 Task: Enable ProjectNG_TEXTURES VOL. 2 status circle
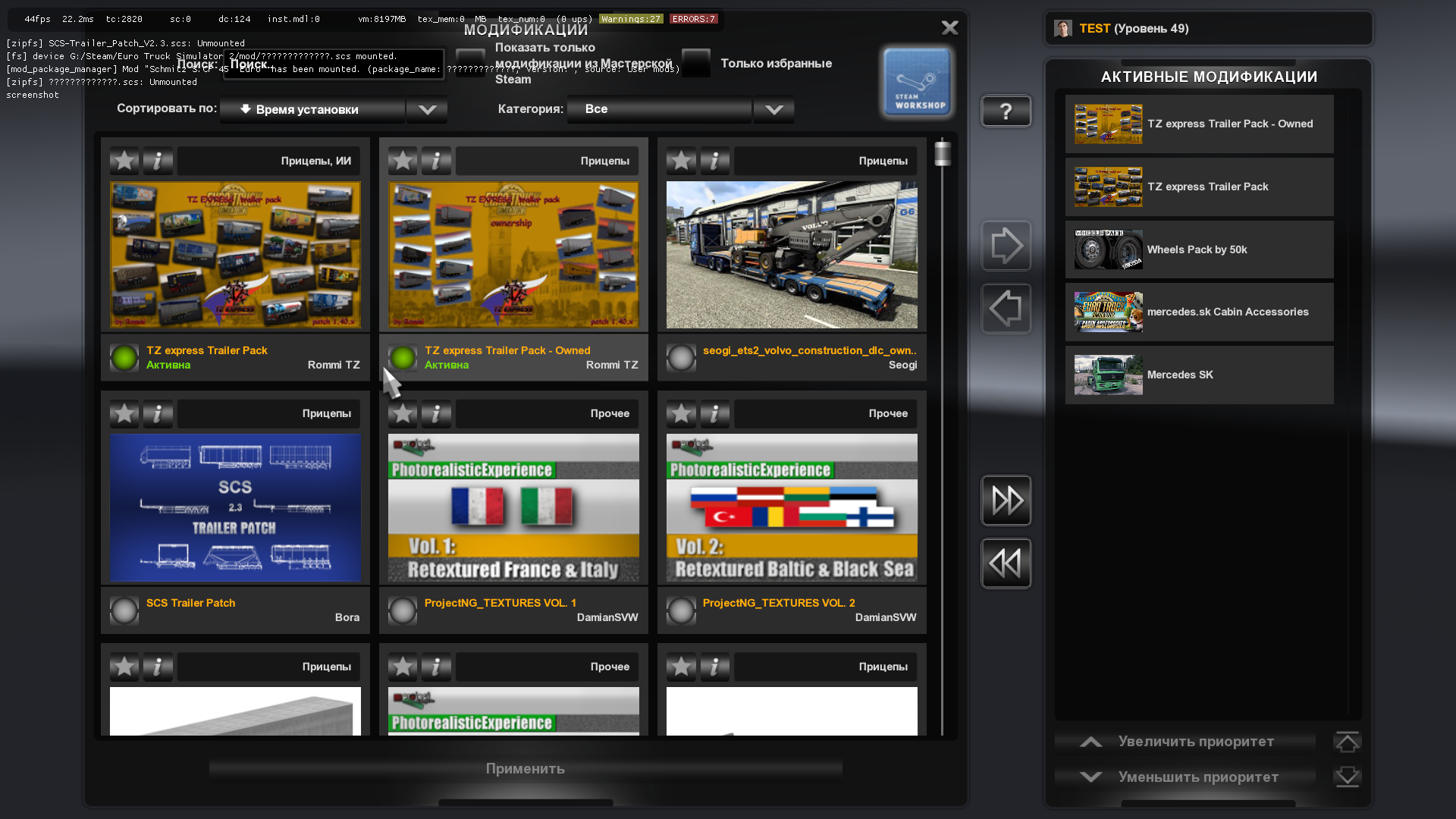(x=681, y=610)
